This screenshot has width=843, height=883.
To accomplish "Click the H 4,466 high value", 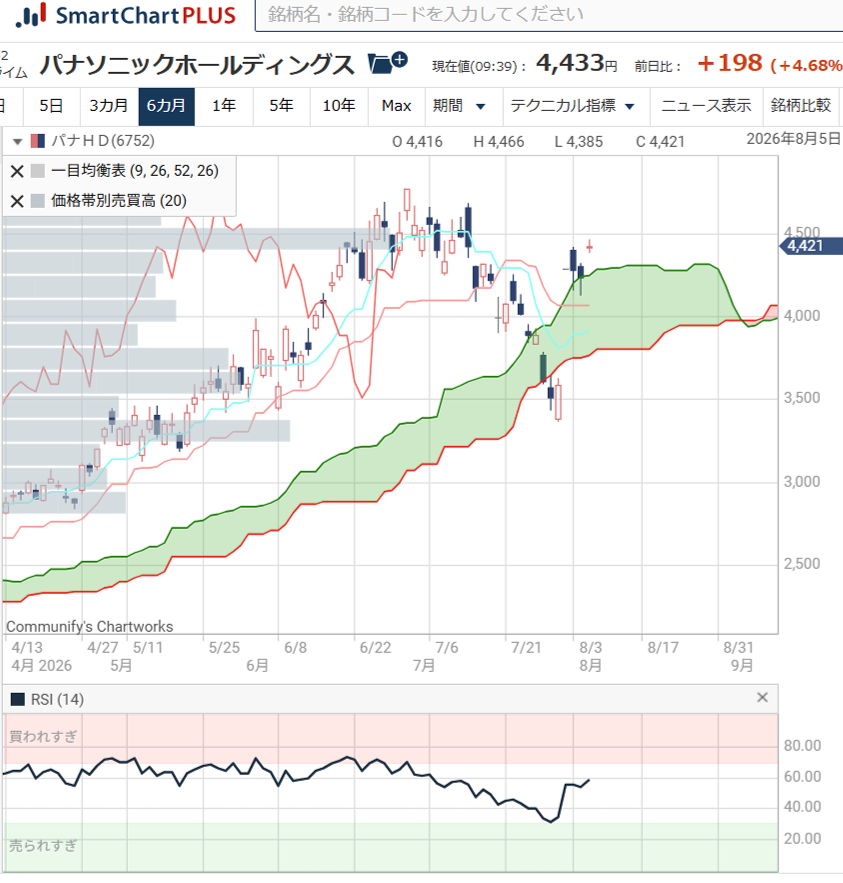I will tap(499, 142).
